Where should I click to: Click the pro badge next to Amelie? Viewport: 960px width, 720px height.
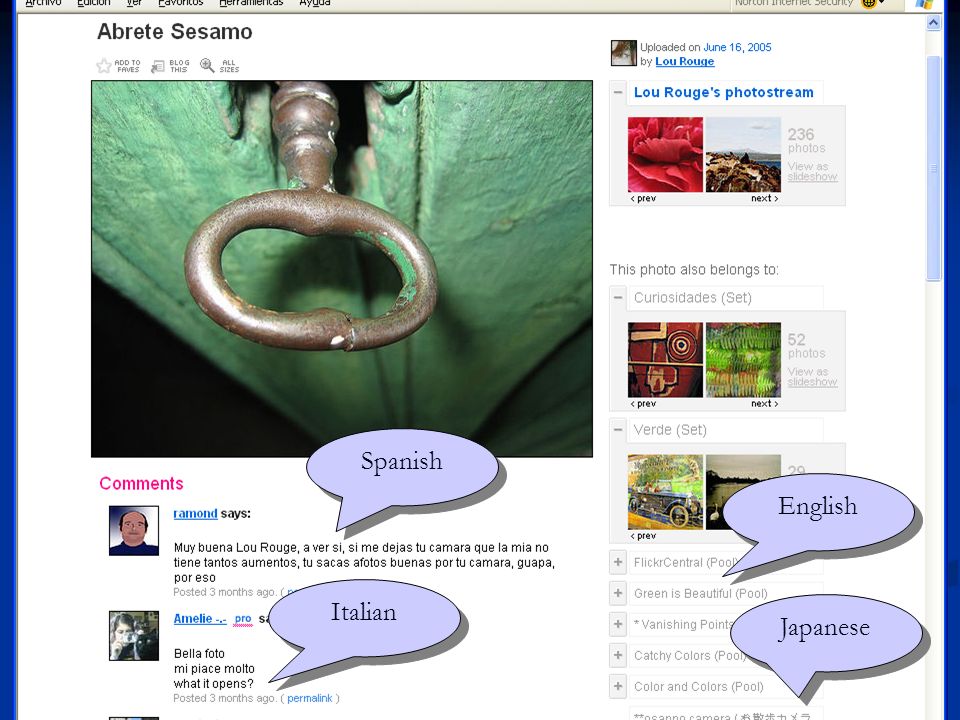[243, 619]
